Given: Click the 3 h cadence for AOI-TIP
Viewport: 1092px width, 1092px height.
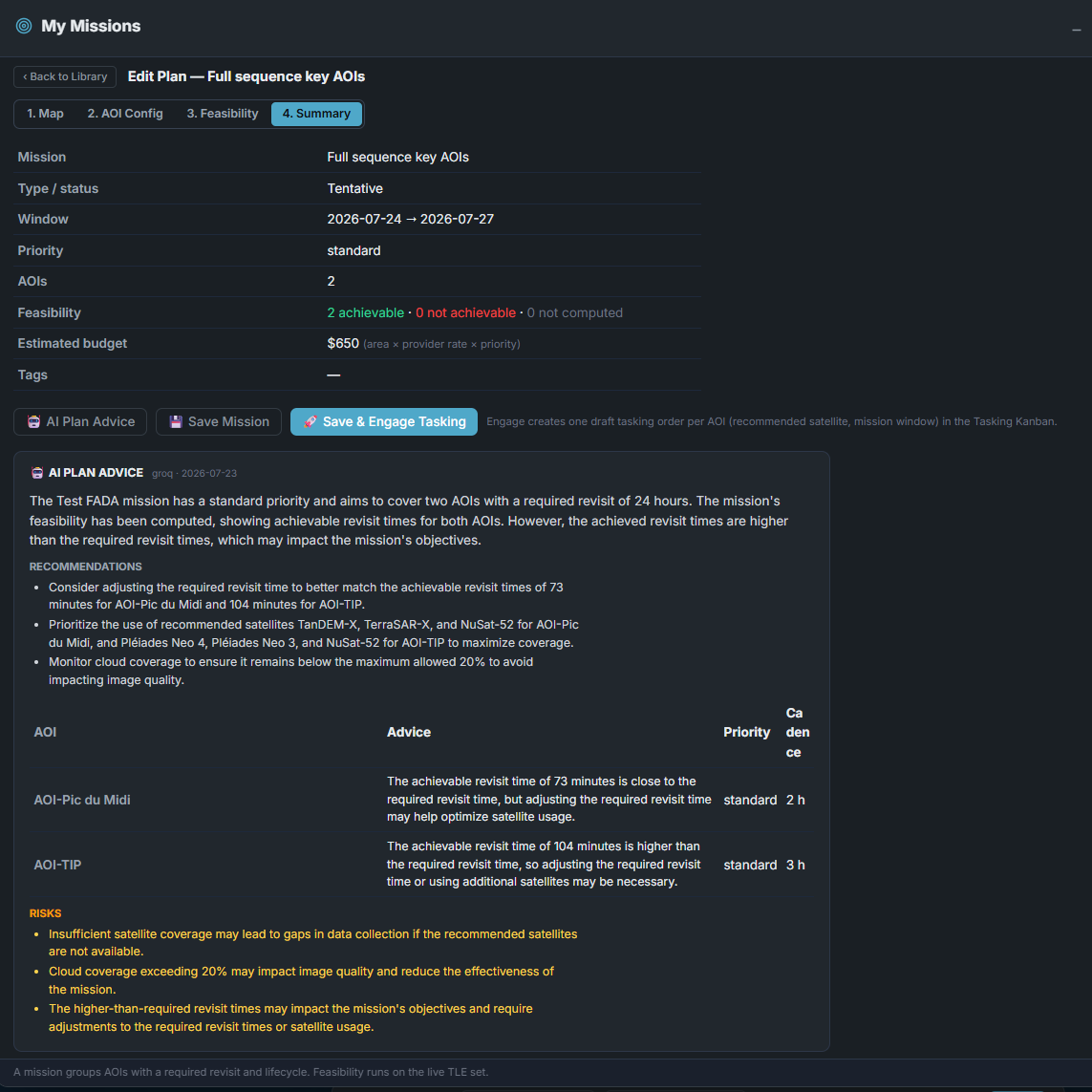Looking at the screenshot, I should tap(795, 865).
